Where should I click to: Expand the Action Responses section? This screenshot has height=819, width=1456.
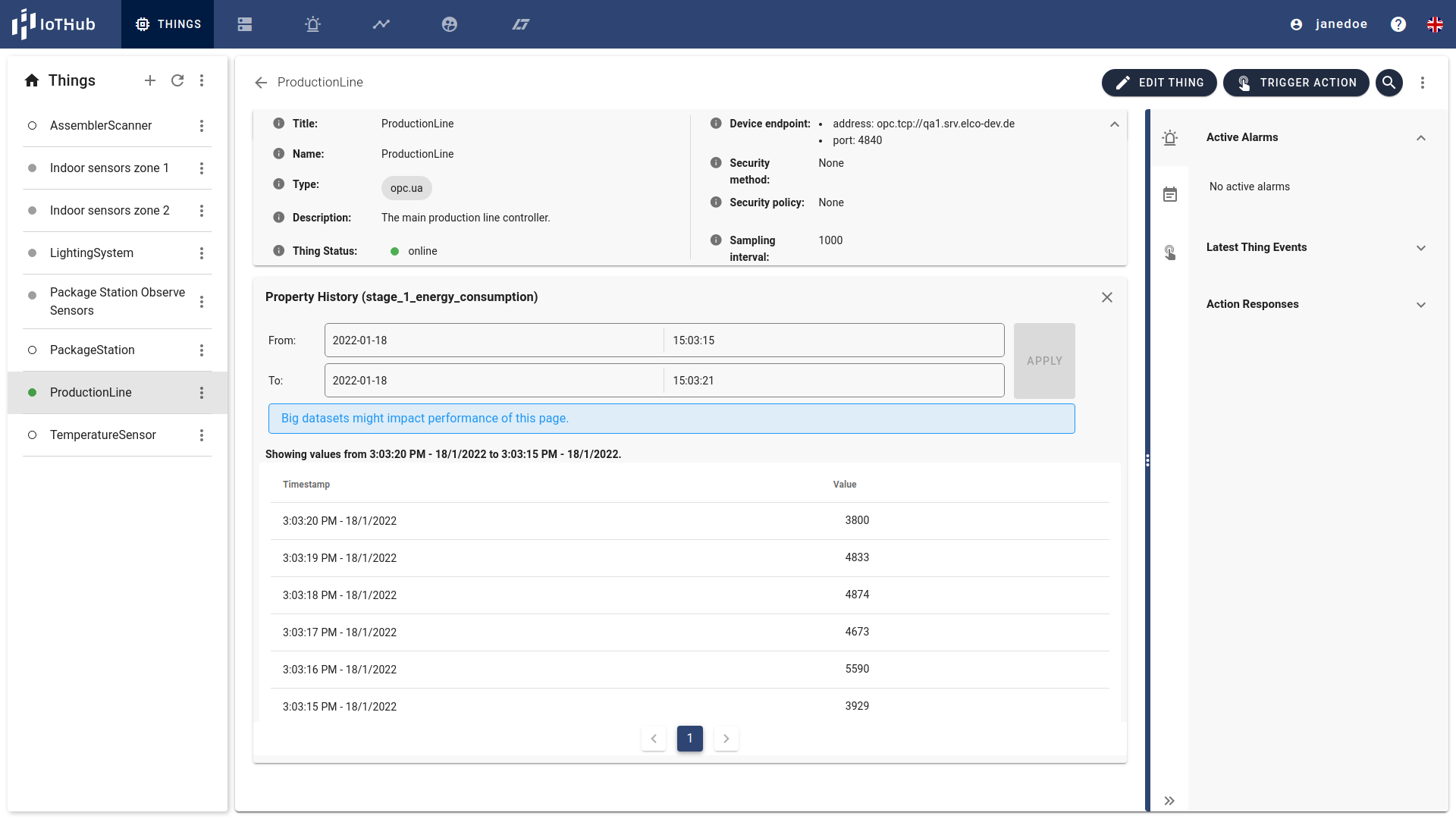[1421, 305]
